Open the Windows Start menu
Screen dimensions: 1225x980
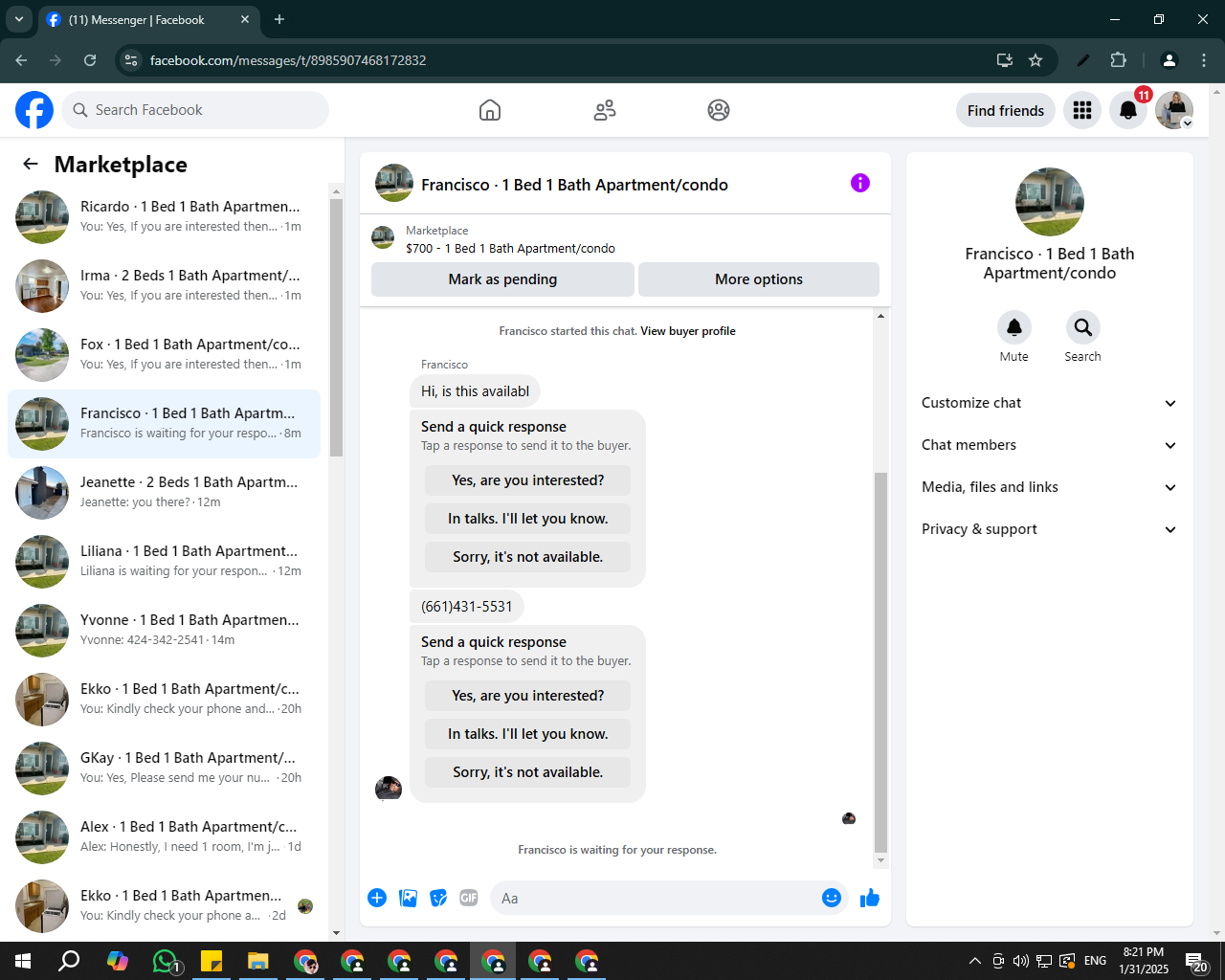click(x=23, y=961)
